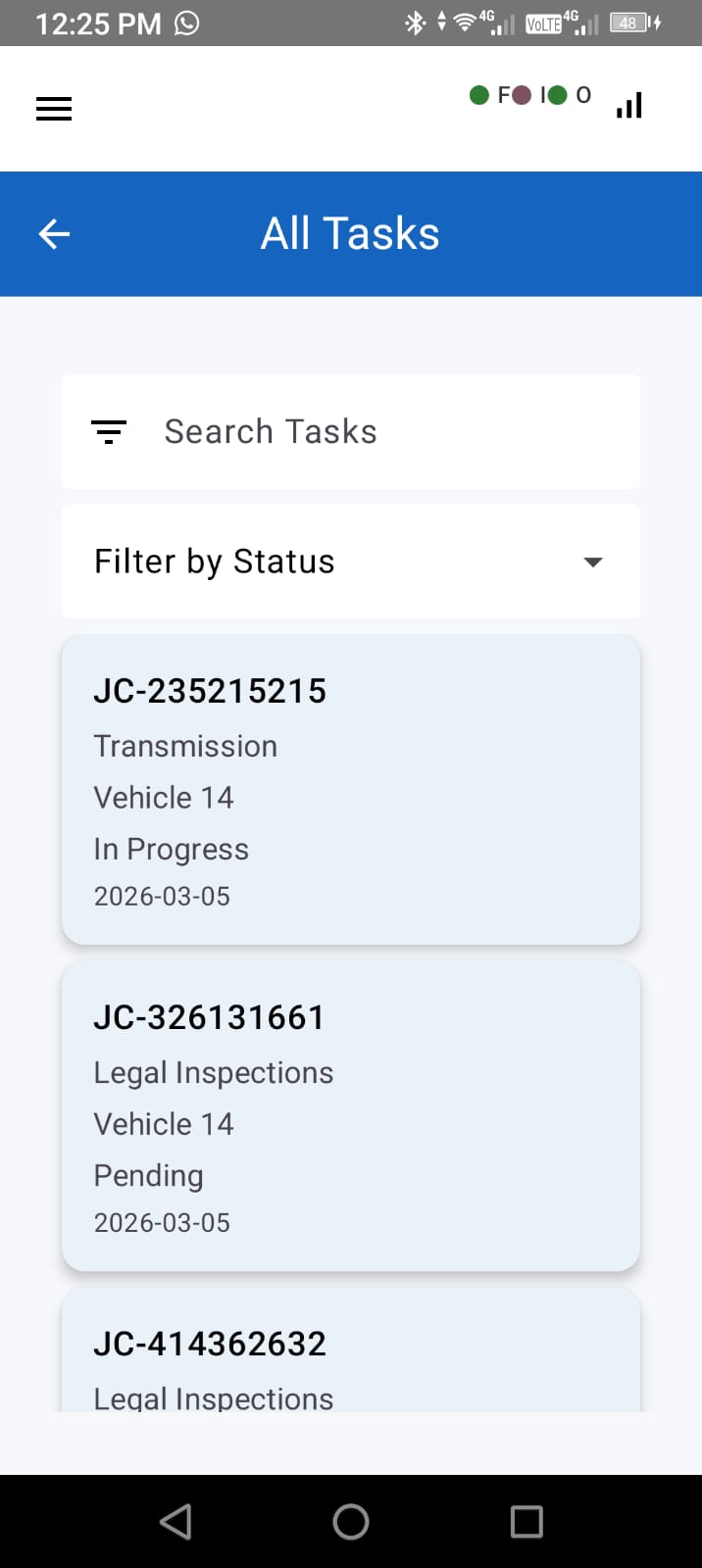
Task: Tap the signal bars icon in app header
Action: point(629,105)
